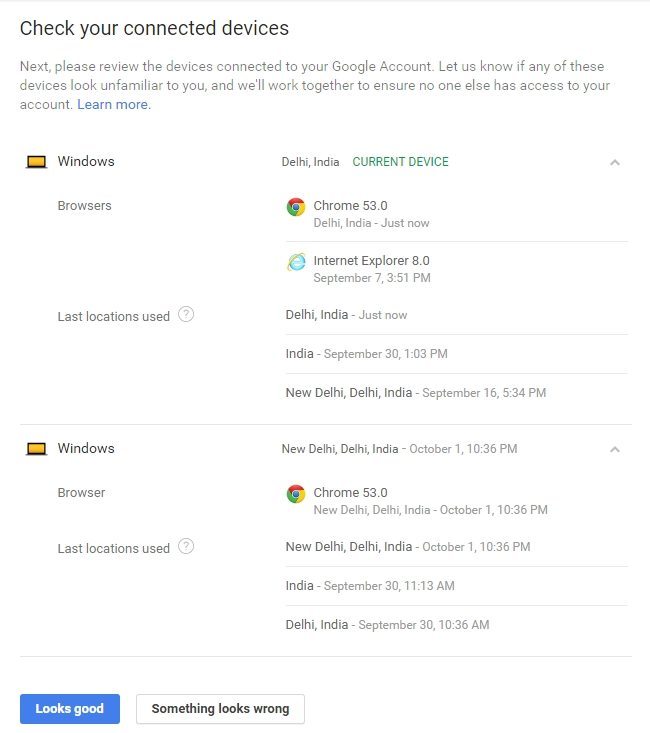The height and width of the screenshot is (733, 650).
Task: Open the help icon beside the first Last locations used
Action: [186, 314]
